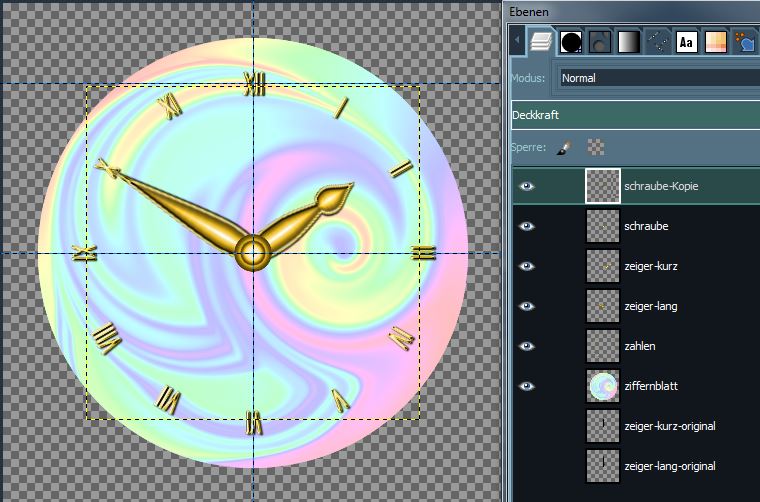The image size is (760, 502).
Task: Lock pixels using the paintbrush icon
Action: pos(564,147)
